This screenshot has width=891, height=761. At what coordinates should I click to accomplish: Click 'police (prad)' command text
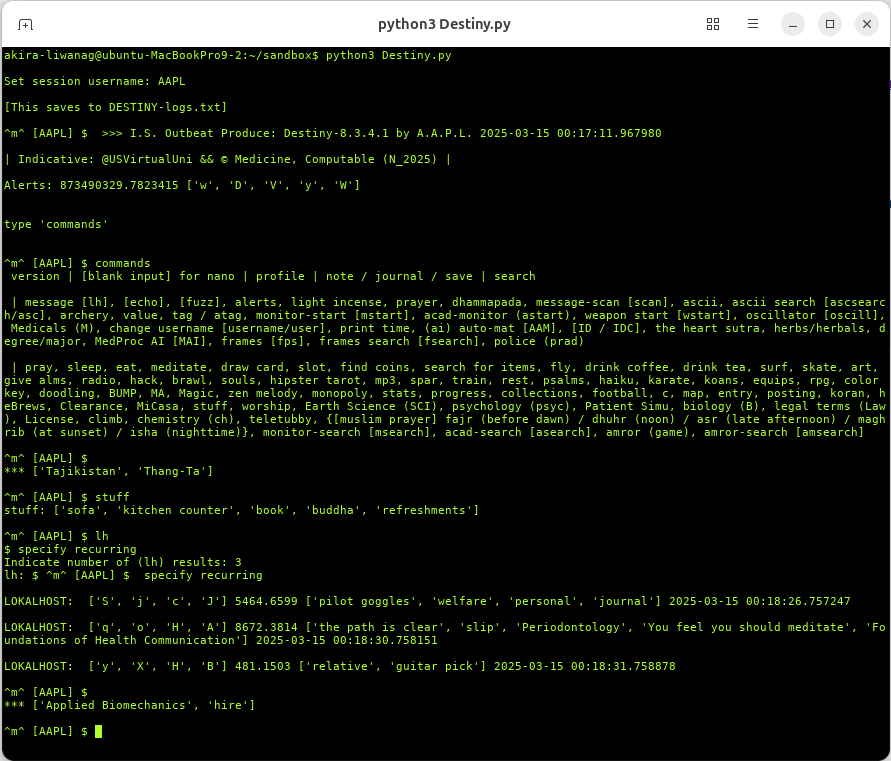tap(539, 342)
